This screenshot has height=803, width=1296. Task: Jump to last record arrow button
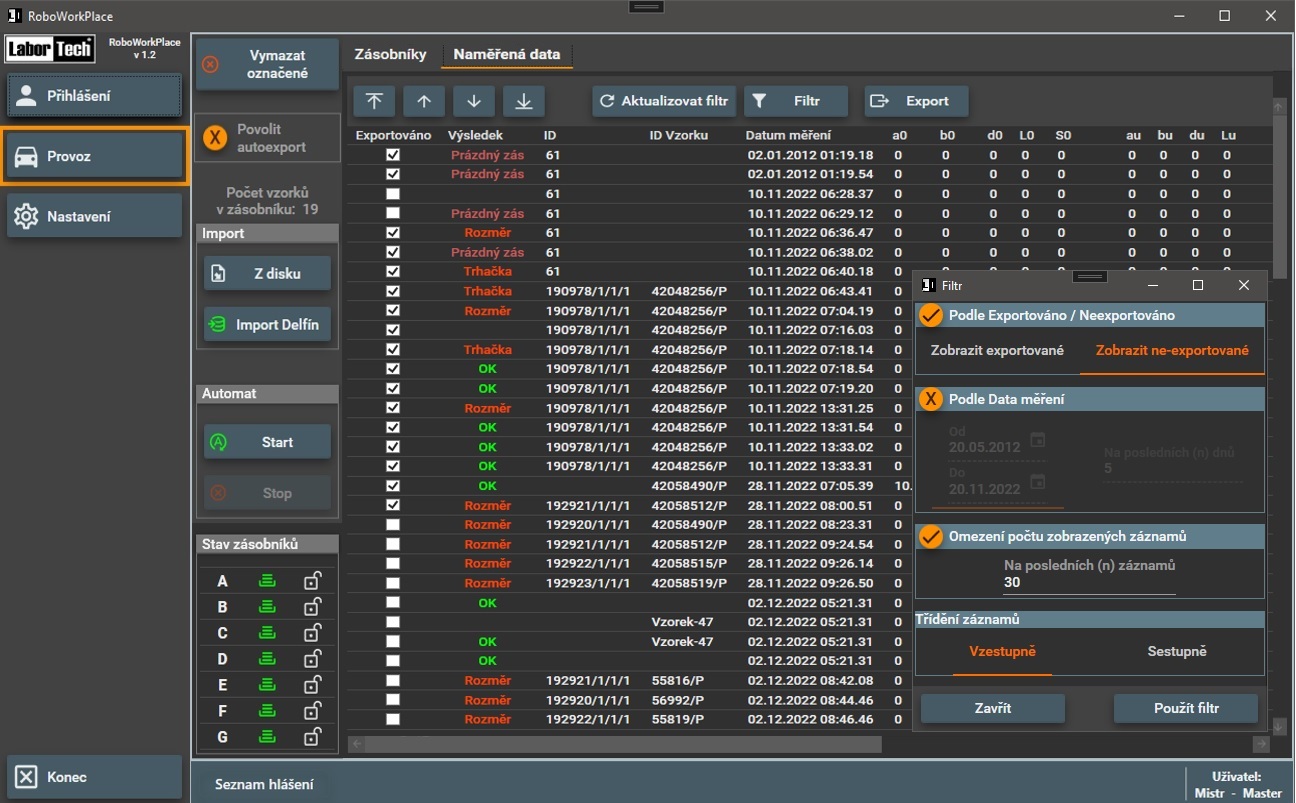click(524, 101)
